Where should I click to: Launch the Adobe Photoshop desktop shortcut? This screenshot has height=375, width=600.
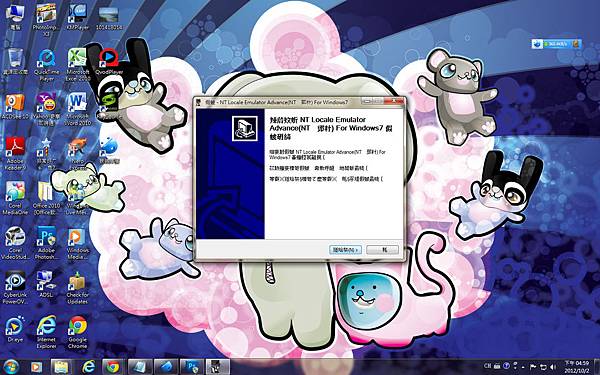(46, 243)
